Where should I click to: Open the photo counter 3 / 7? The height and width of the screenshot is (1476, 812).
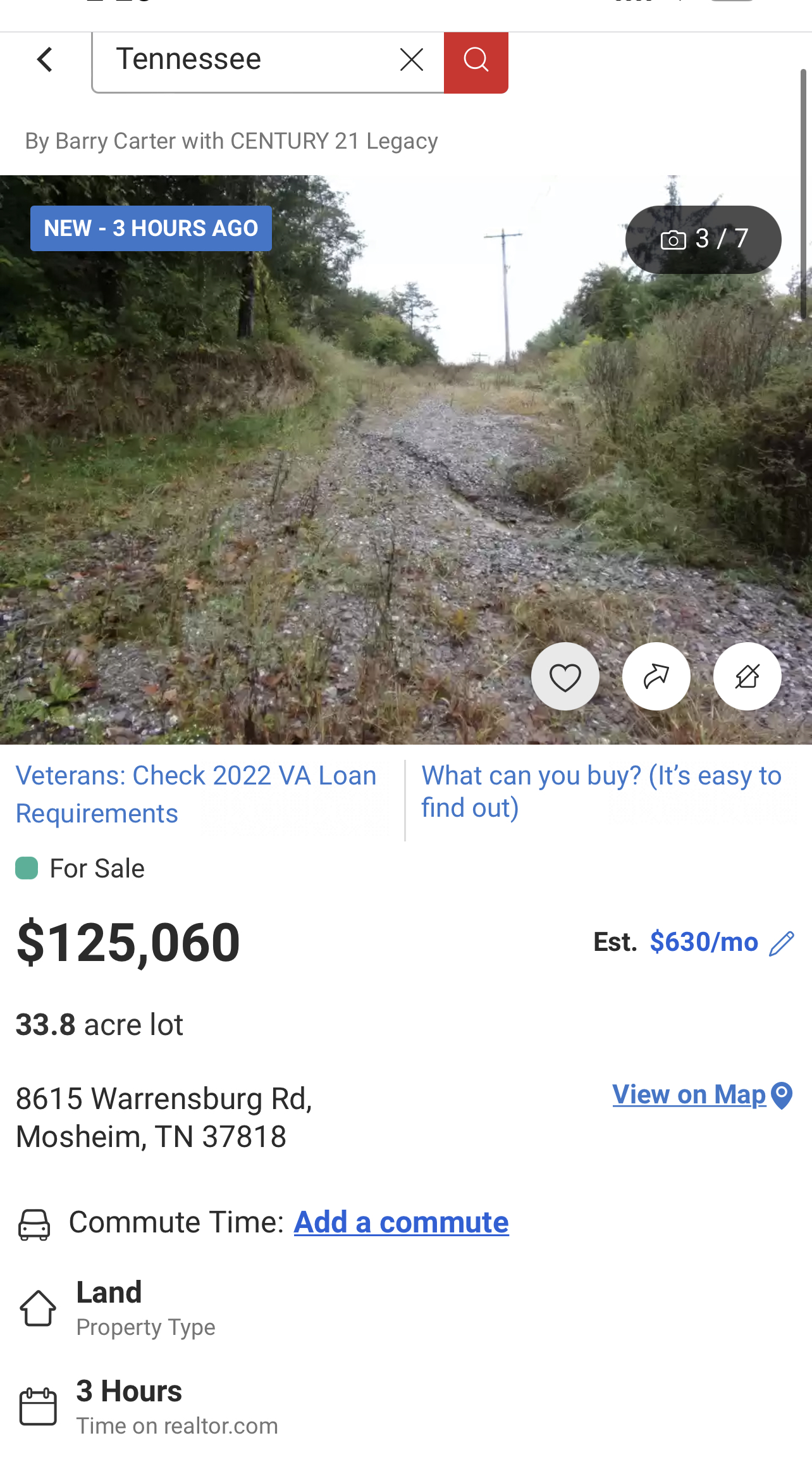point(703,239)
